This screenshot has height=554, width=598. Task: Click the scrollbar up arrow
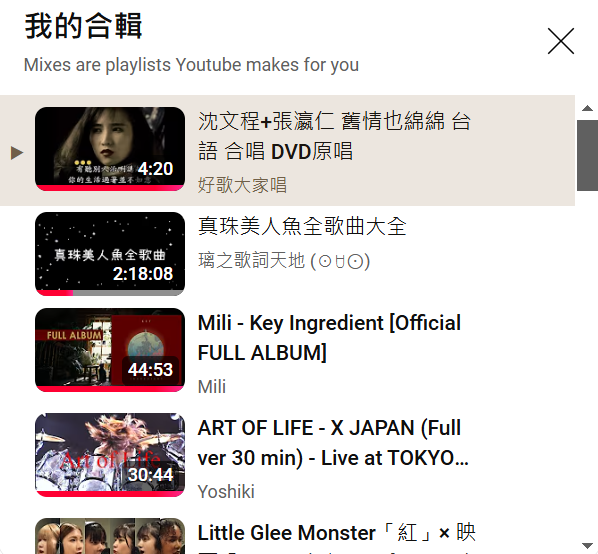587,108
